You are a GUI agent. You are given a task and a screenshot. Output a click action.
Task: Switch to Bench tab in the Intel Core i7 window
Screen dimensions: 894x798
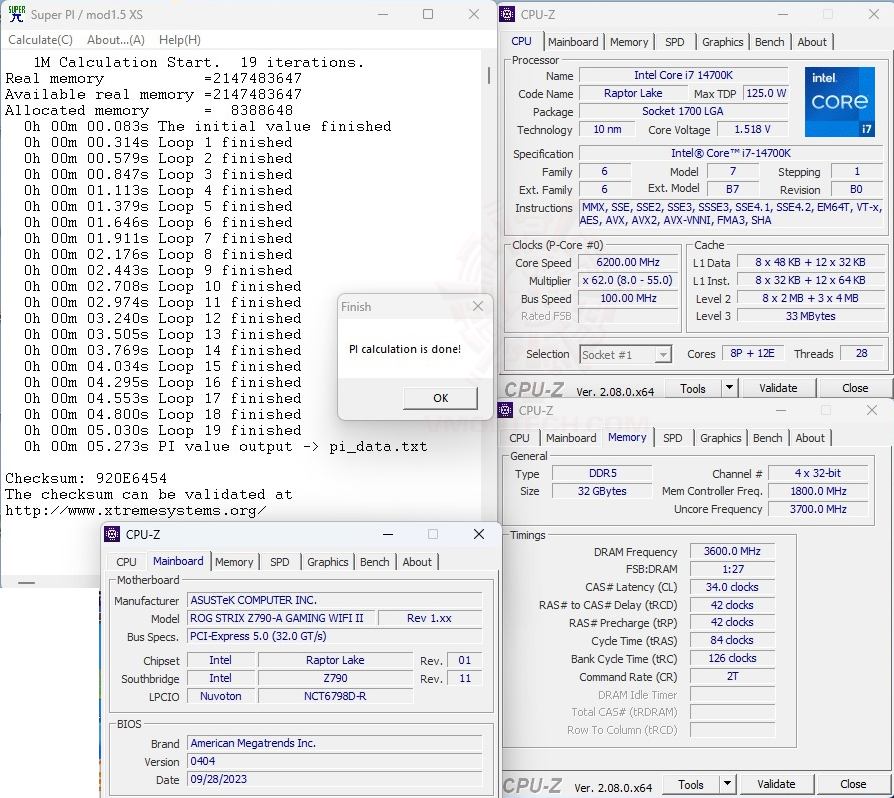(x=769, y=42)
